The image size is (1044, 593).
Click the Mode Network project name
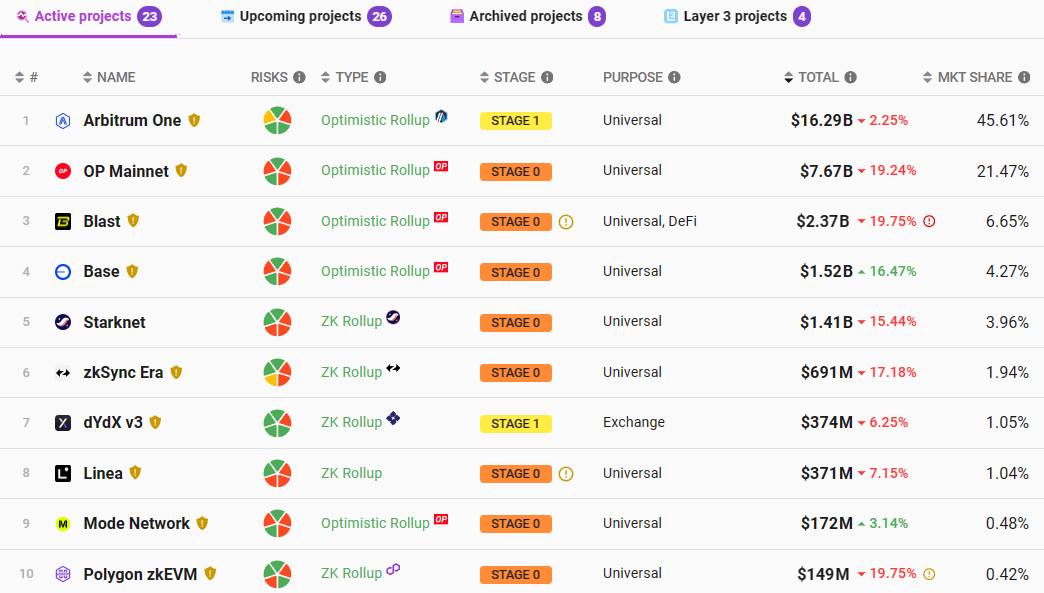point(136,524)
